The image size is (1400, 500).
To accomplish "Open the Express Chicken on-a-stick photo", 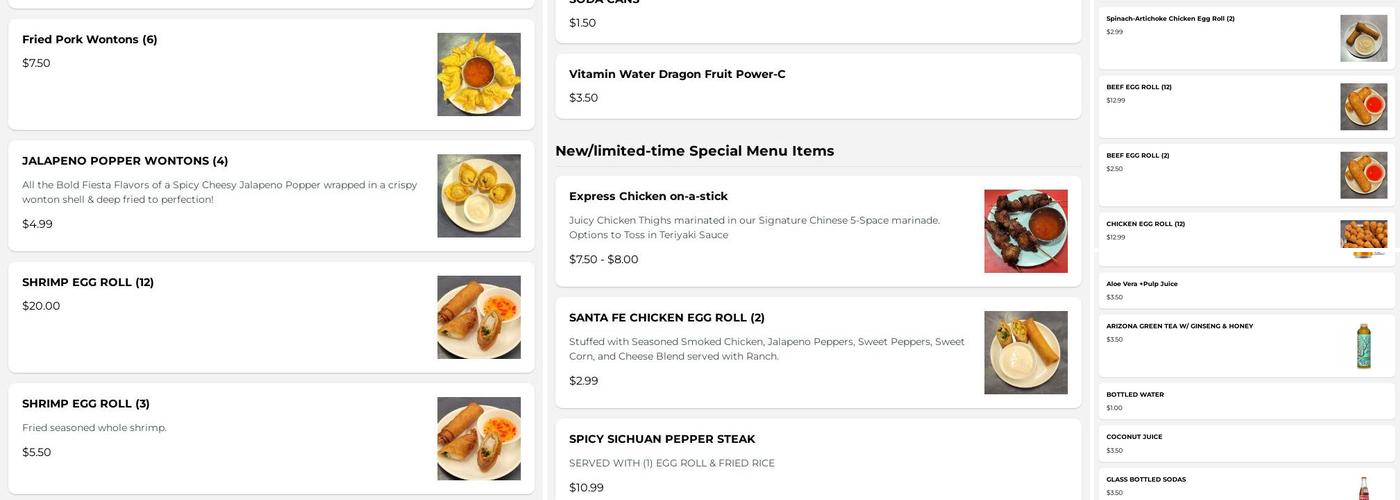I will pos(1025,231).
